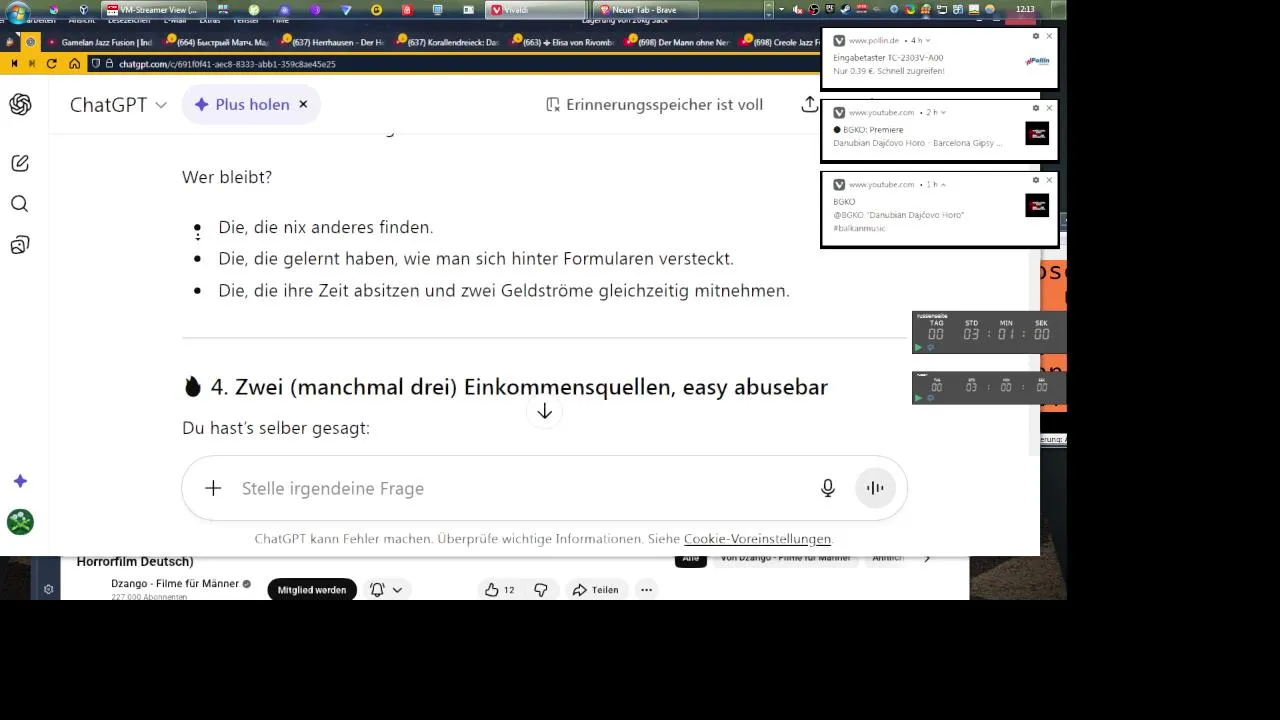The width and height of the screenshot is (1280, 720).
Task: Close the pollin.de notification
Action: (1049, 36)
